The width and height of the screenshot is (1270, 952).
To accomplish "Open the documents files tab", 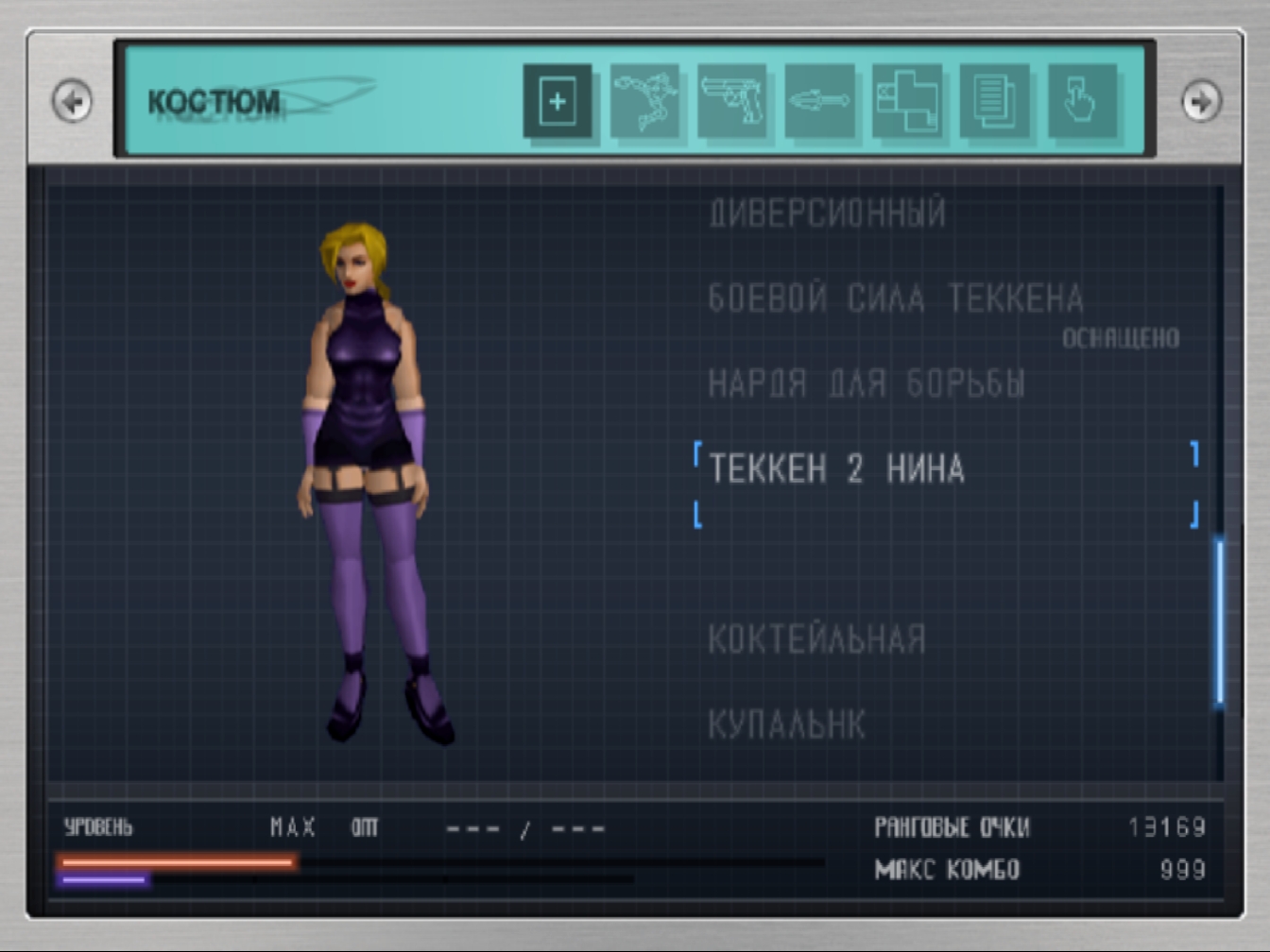I will pyautogui.click(x=994, y=101).
